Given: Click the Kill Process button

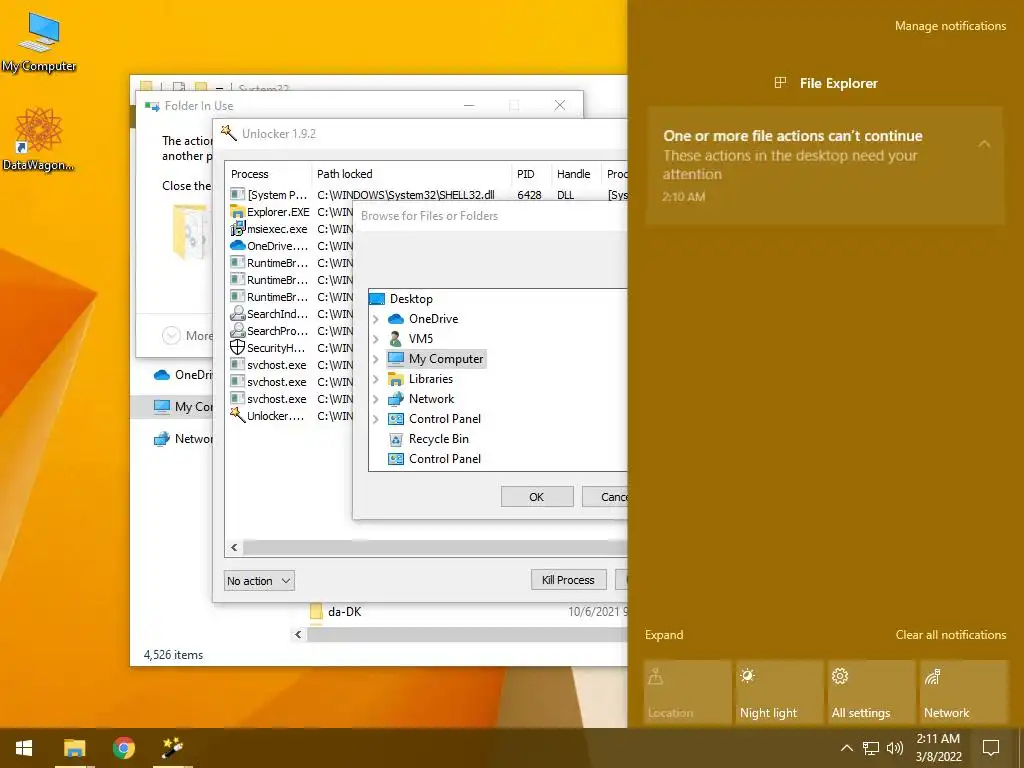Looking at the screenshot, I should 568,580.
